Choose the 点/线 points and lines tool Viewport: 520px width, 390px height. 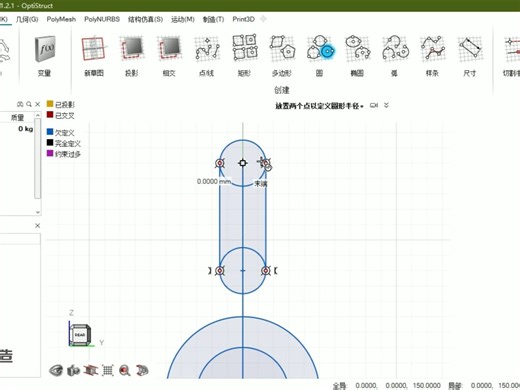point(207,56)
